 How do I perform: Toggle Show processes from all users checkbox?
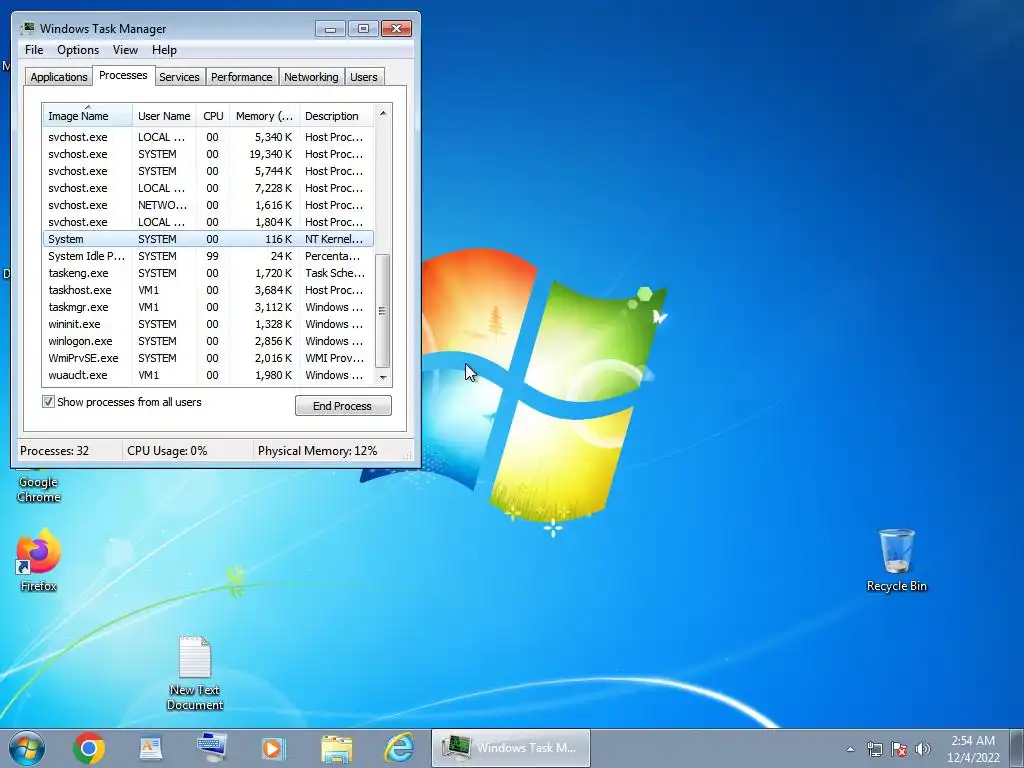(48, 402)
